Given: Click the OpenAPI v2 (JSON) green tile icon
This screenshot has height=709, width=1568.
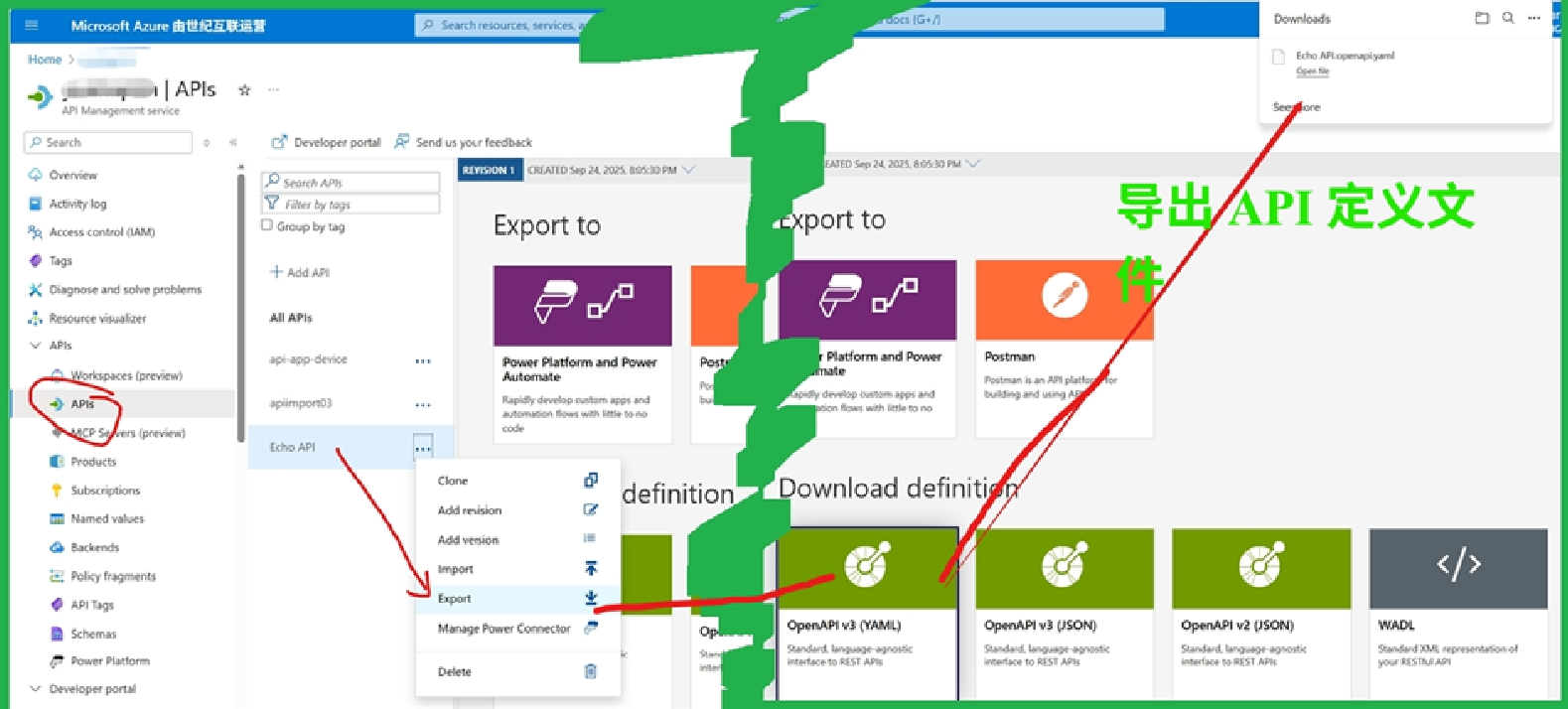Looking at the screenshot, I should point(1260,566).
